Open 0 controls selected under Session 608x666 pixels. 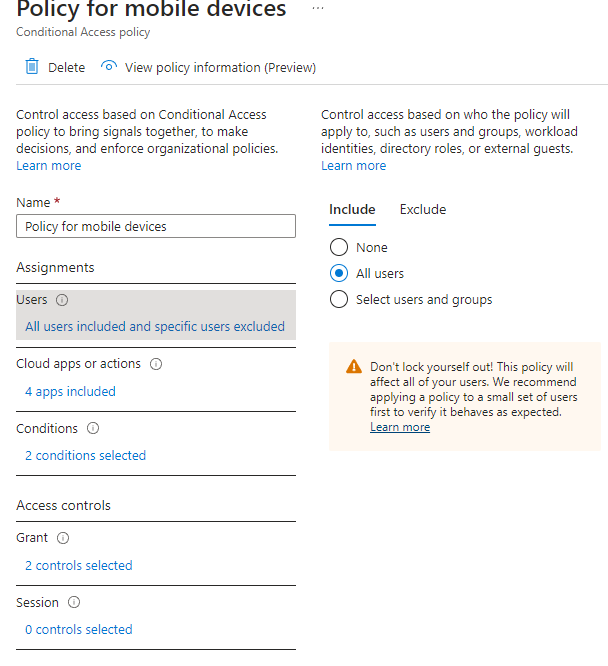click(x=79, y=629)
